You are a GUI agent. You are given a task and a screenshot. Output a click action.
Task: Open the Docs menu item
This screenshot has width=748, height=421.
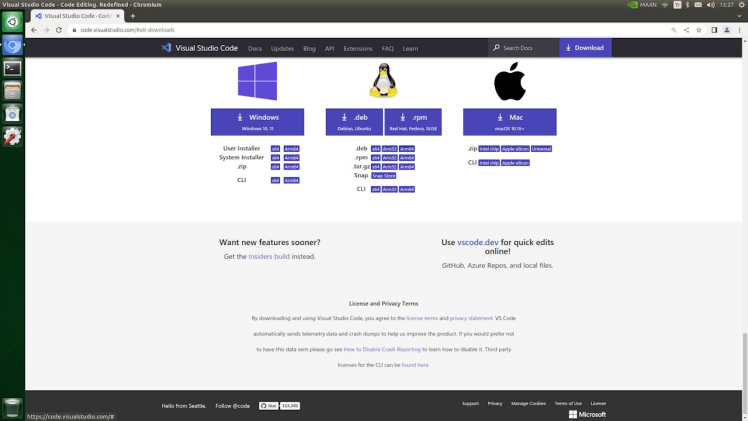(255, 49)
